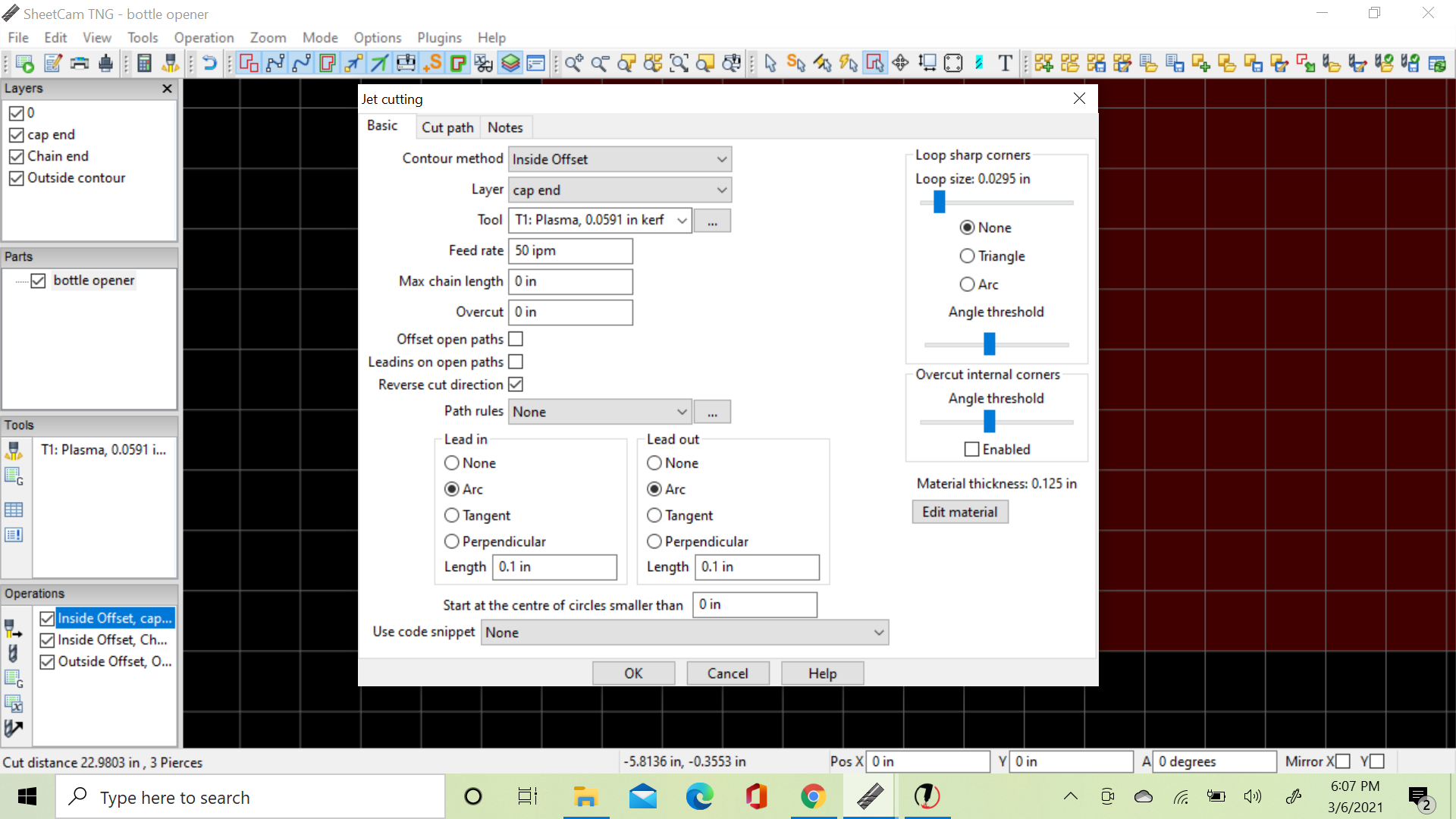Screen dimensions: 1456x819
Task: Click the Help button in the dialog
Action: [x=822, y=673]
